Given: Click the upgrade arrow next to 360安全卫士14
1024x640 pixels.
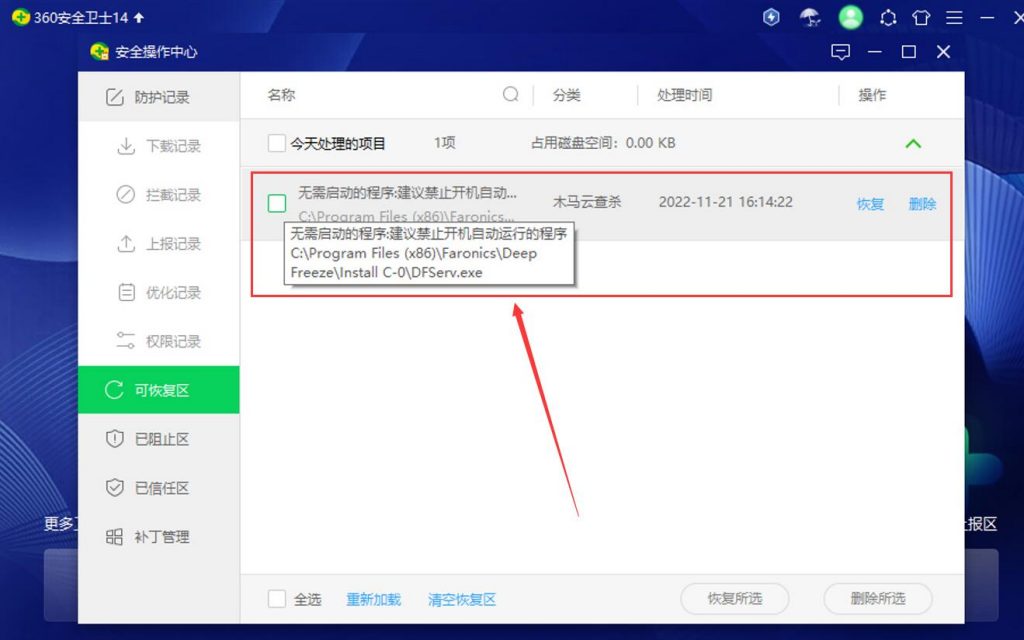Looking at the screenshot, I should [139, 18].
